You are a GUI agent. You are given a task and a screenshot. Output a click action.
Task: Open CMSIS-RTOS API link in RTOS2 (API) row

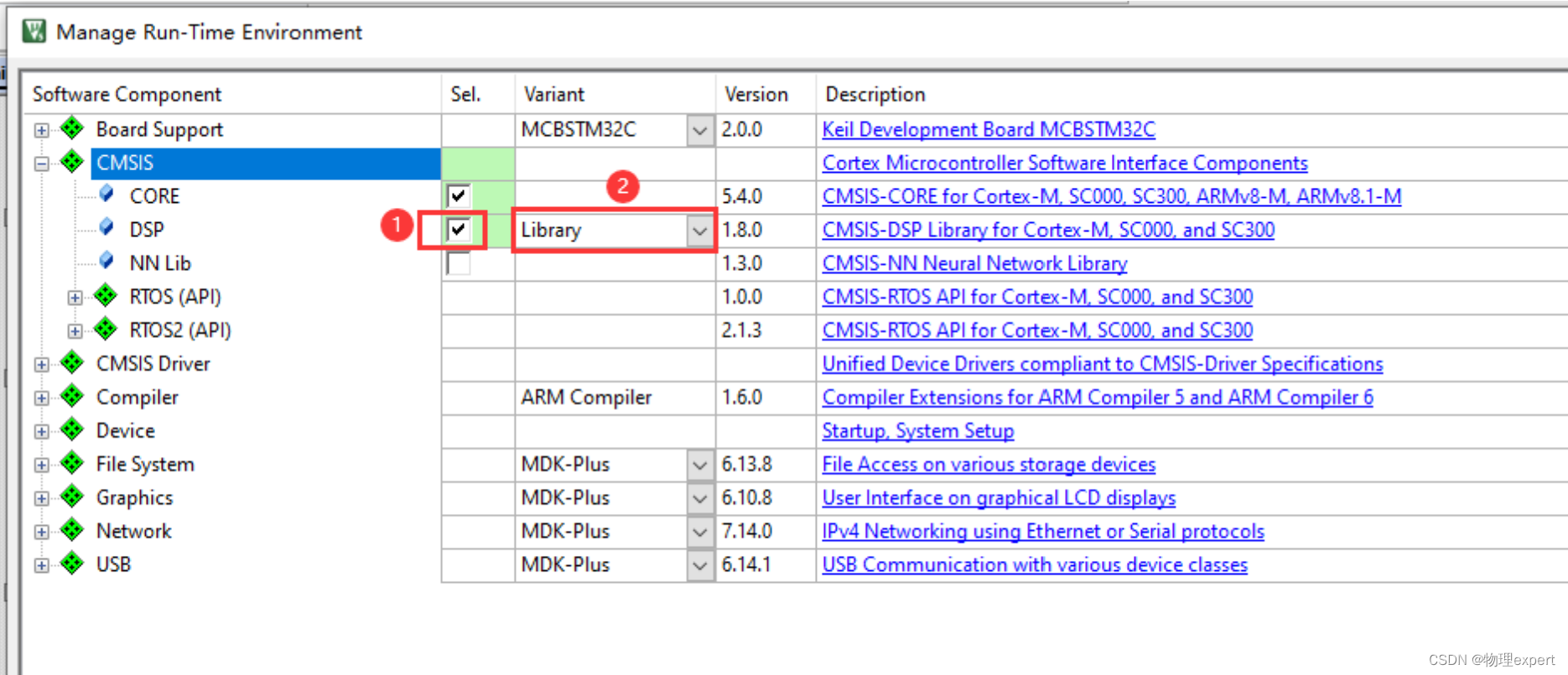pos(1037,331)
